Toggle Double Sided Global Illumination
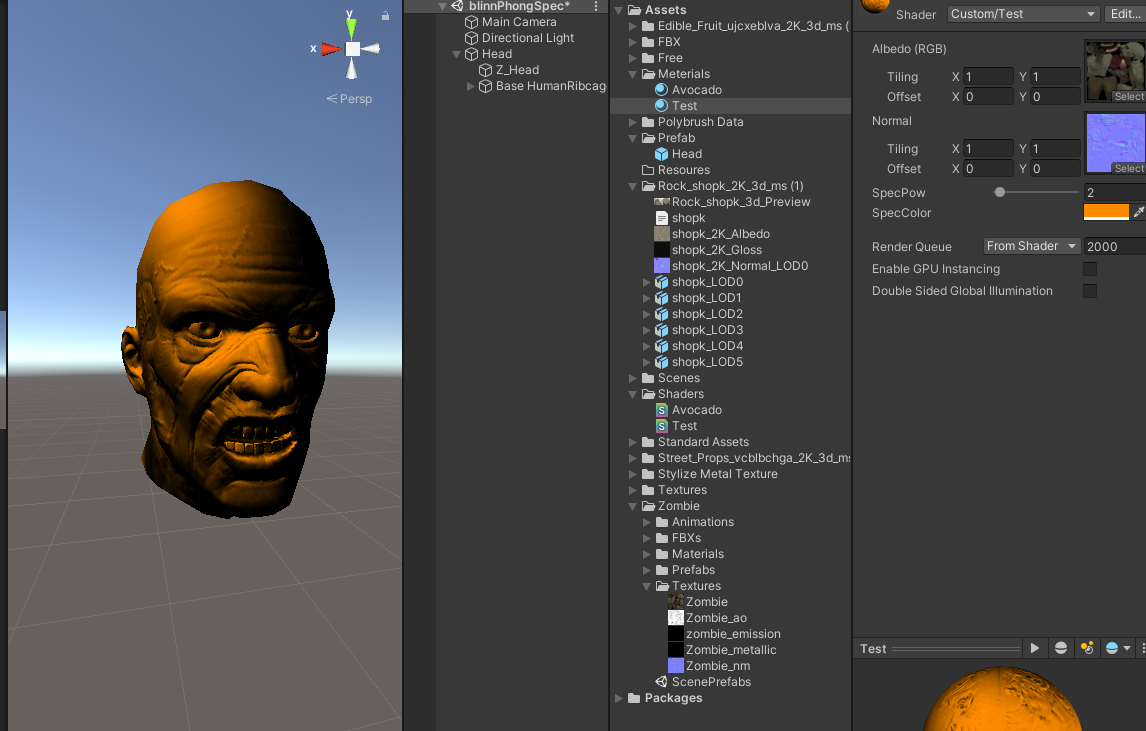The width and height of the screenshot is (1146, 731). 1090,291
